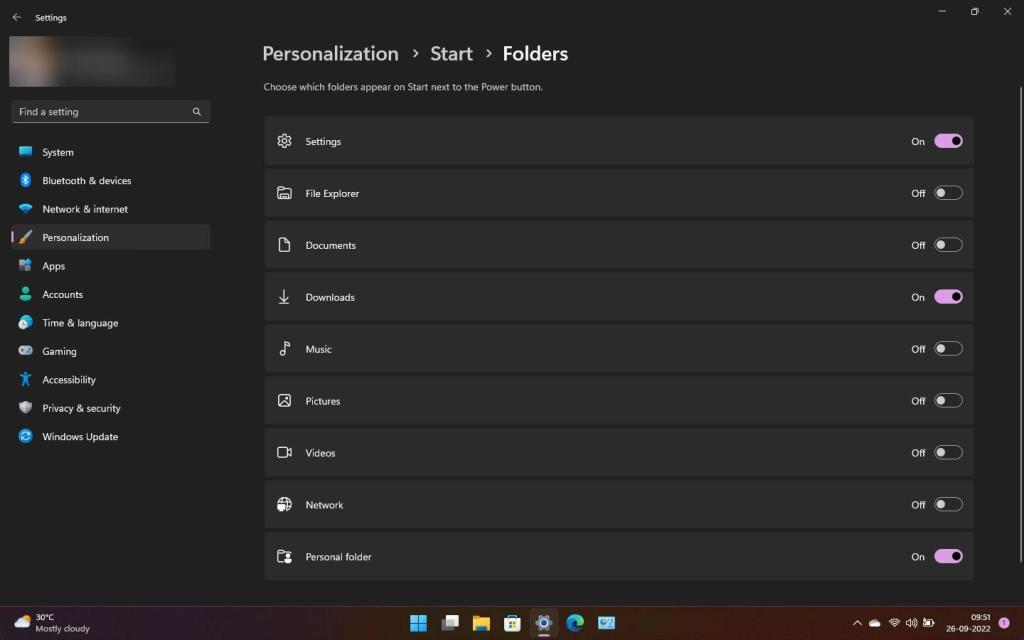
Task: Open Microsoft Store from the taskbar
Action: [513, 623]
